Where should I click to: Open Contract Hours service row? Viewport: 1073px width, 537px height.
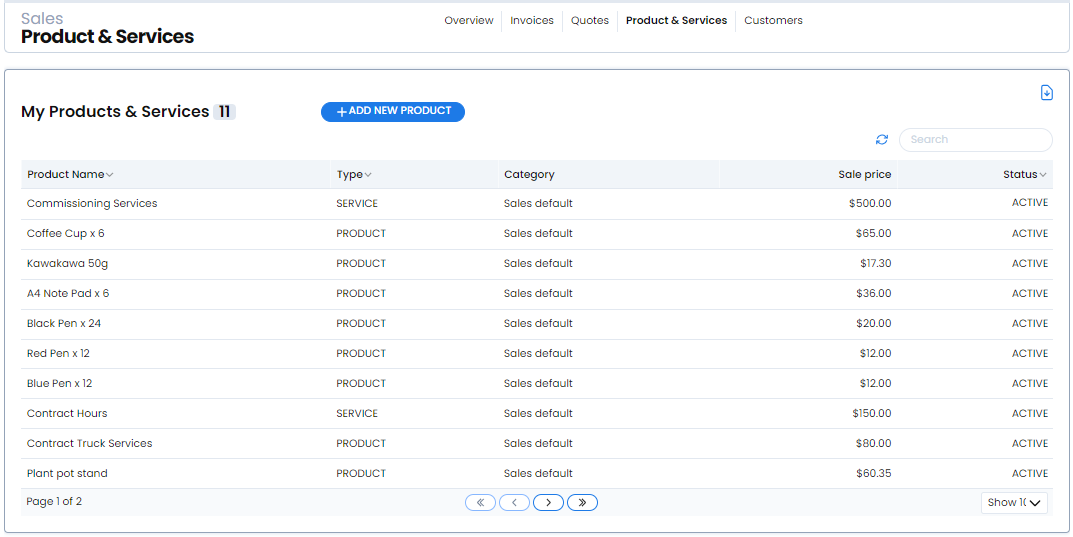[x=536, y=414]
